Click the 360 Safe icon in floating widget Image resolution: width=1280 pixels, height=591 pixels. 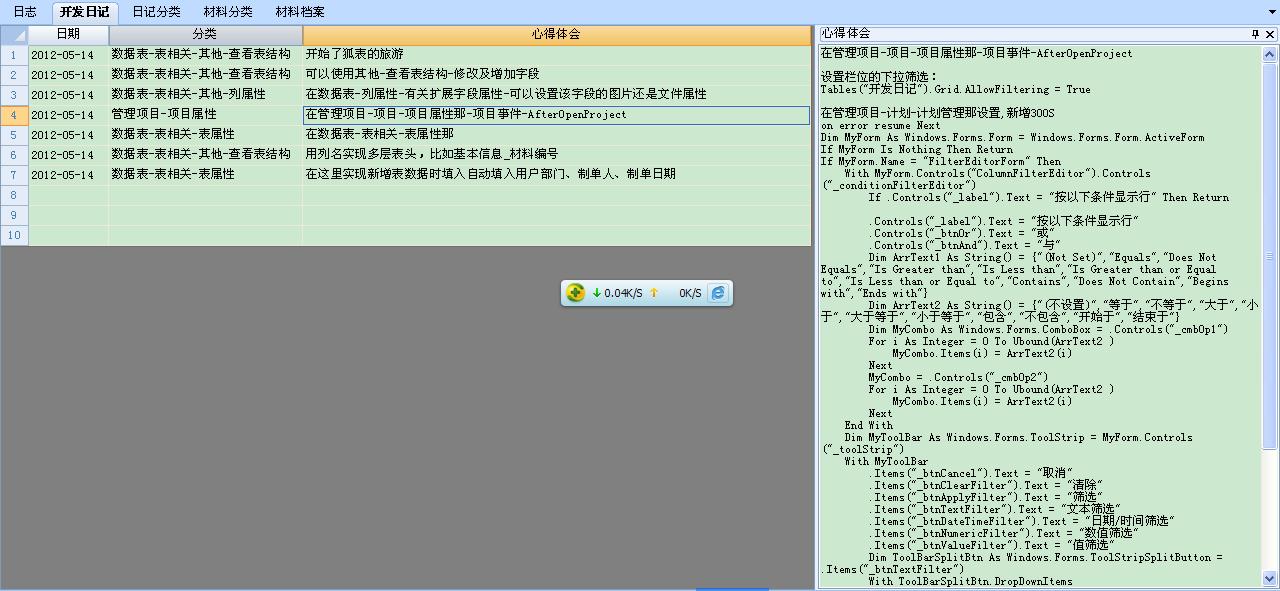point(575,293)
